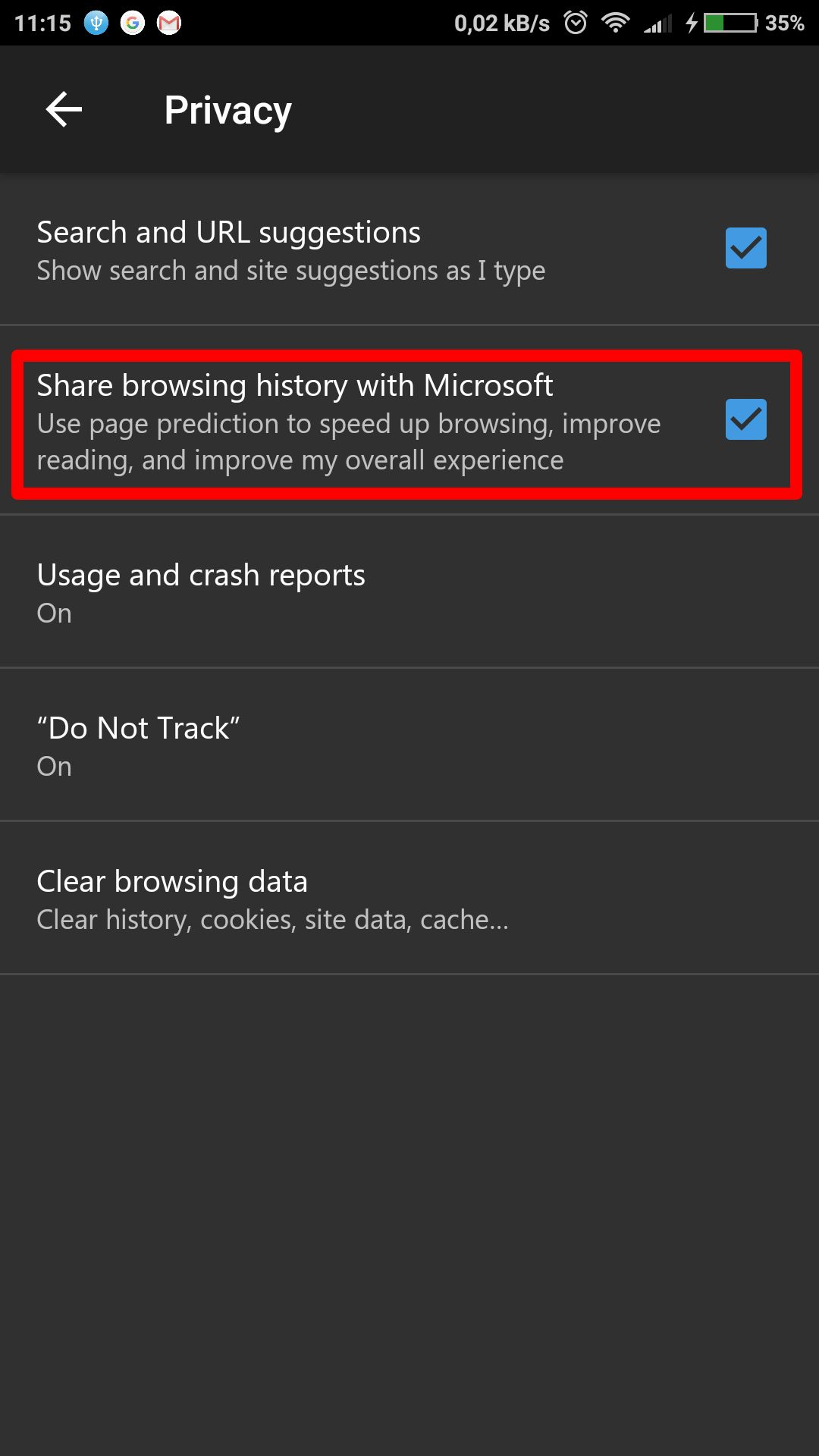Screen dimensions: 819x1456
Task: Tap the alarm clock status icon
Action: 576,23
